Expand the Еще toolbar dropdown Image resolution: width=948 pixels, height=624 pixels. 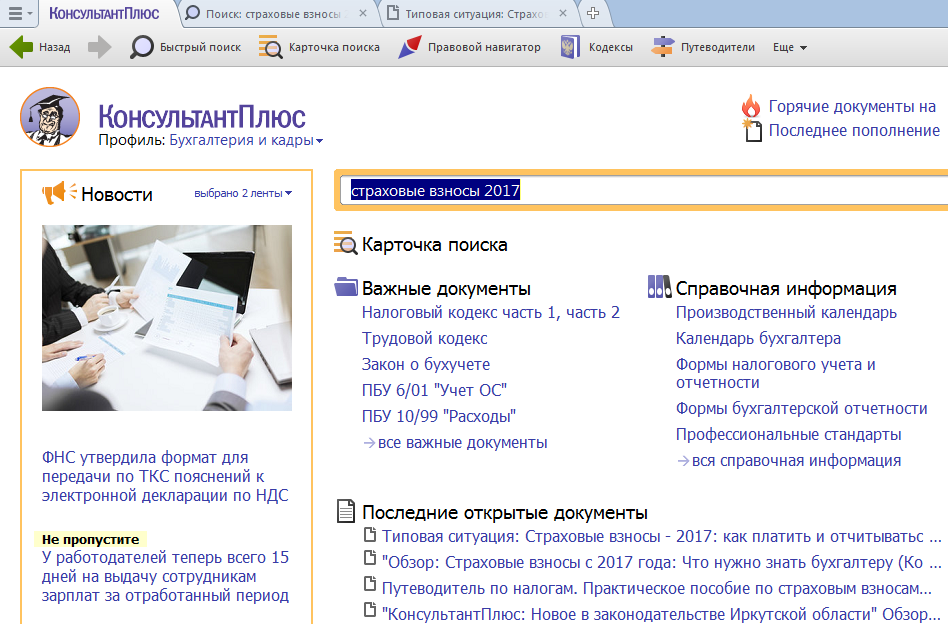click(790, 48)
